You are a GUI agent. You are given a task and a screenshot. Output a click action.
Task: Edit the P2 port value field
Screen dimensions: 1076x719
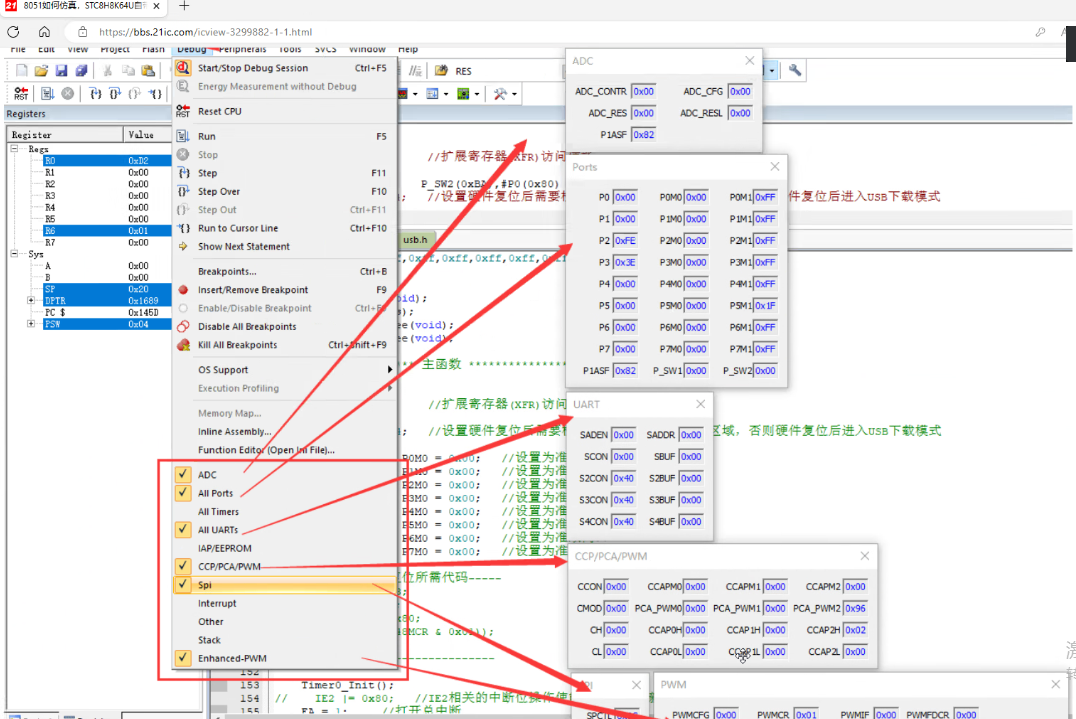pyautogui.click(x=624, y=240)
